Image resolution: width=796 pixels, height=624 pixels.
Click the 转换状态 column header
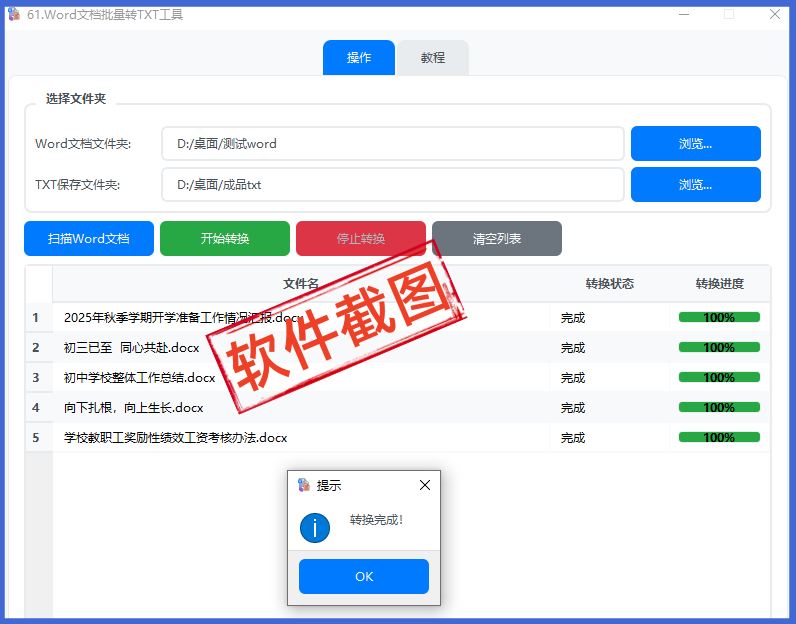pyautogui.click(x=609, y=284)
